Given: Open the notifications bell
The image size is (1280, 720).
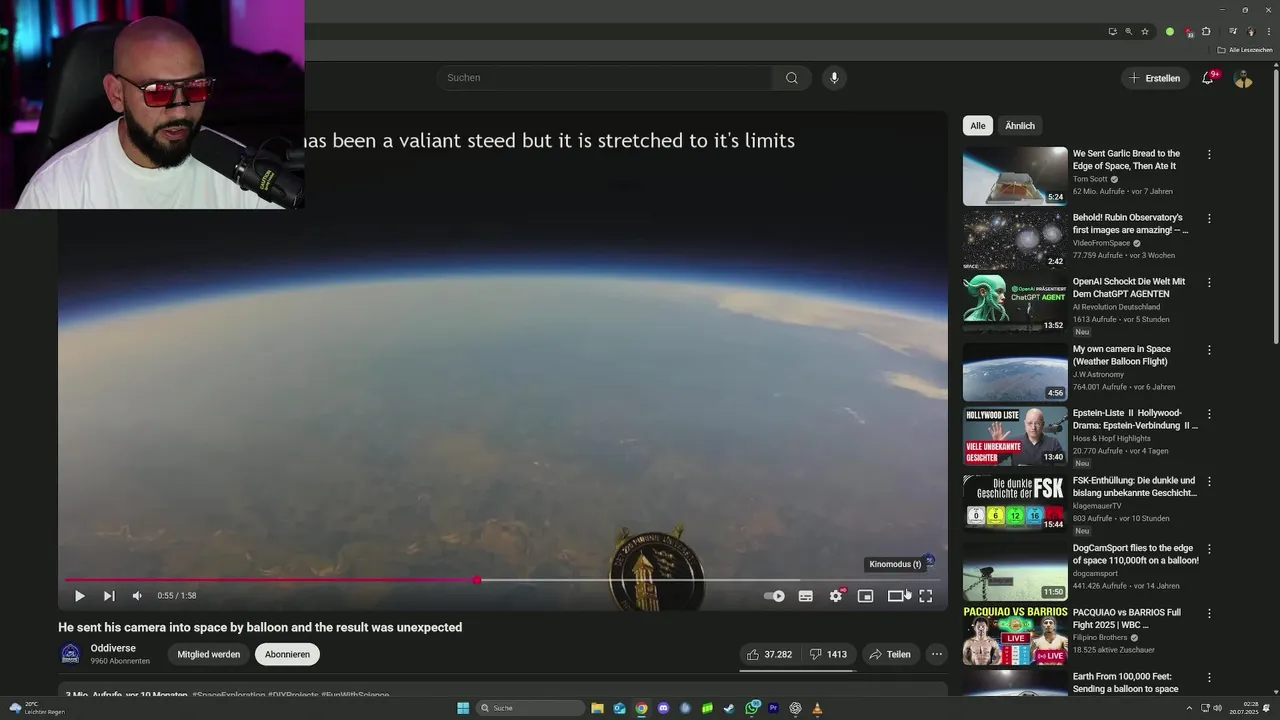Looking at the screenshot, I should tap(1208, 78).
